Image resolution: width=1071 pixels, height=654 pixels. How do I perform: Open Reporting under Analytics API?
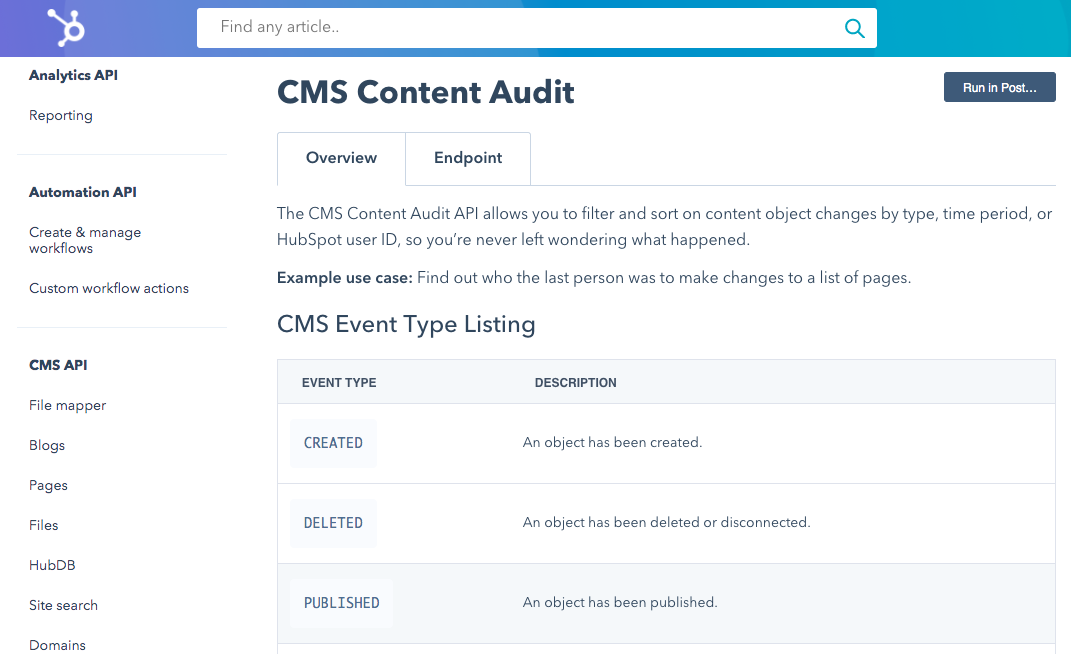61,115
